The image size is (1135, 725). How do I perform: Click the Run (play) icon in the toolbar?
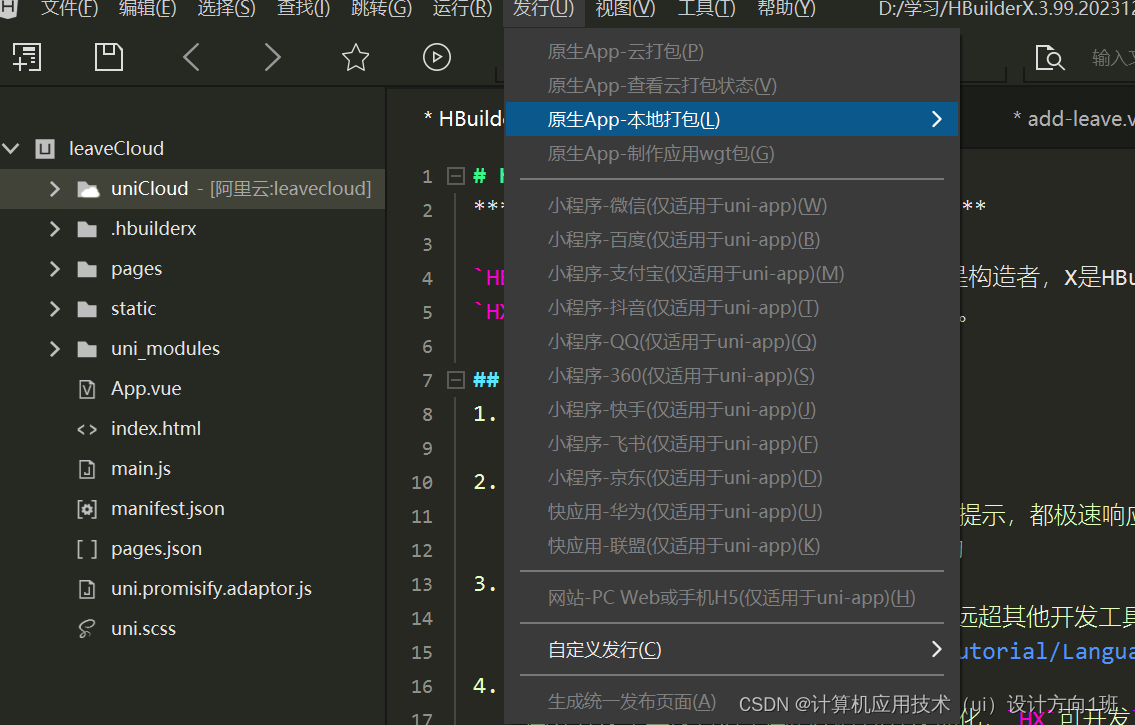coord(437,57)
